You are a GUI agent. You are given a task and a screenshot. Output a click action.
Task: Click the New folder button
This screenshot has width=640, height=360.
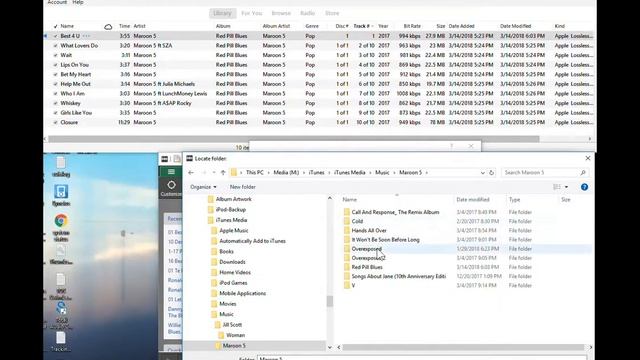pyautogui.click(x=242, y=187)
